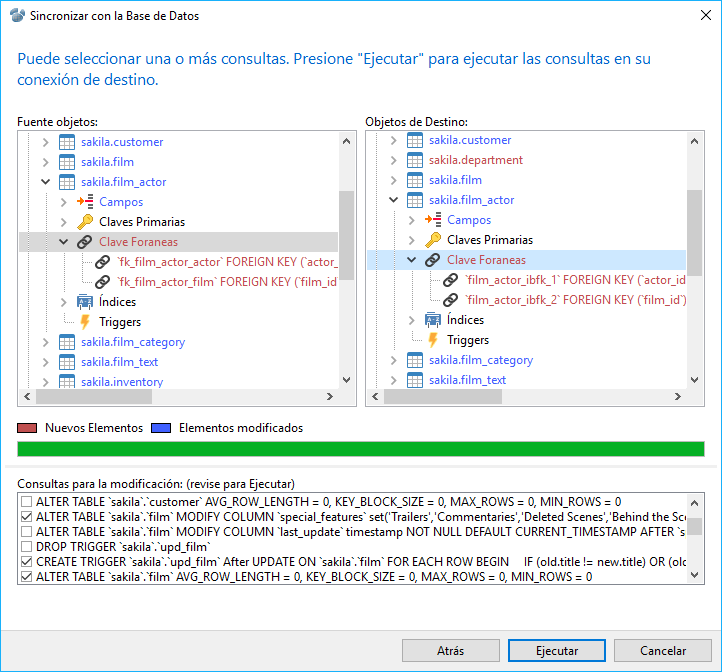Select `fk_film_actor_actor` FOREIGN KEY row
722x672 pixels.
[227, 262]
